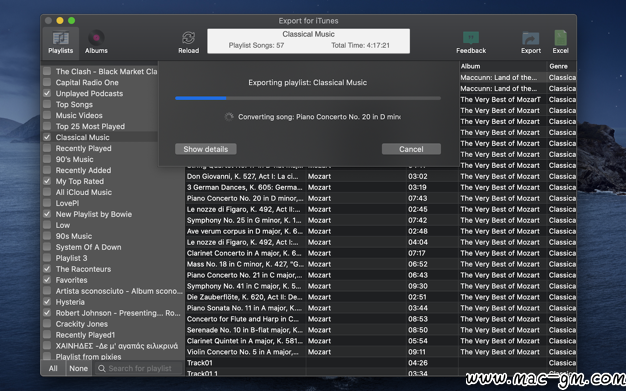Check the Recently Played checkbox
The image size is (626, 391).
click(47, 148)
